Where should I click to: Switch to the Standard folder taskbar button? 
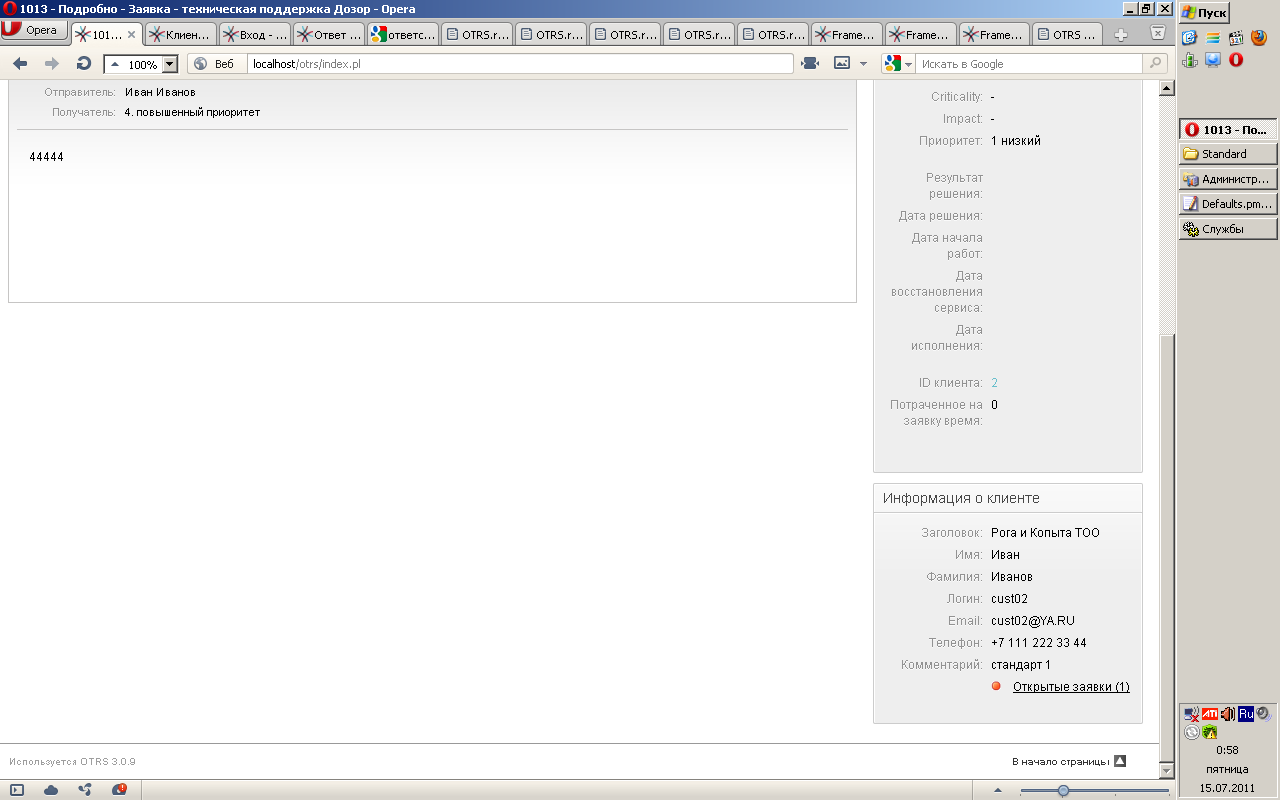pos(1228,154)
